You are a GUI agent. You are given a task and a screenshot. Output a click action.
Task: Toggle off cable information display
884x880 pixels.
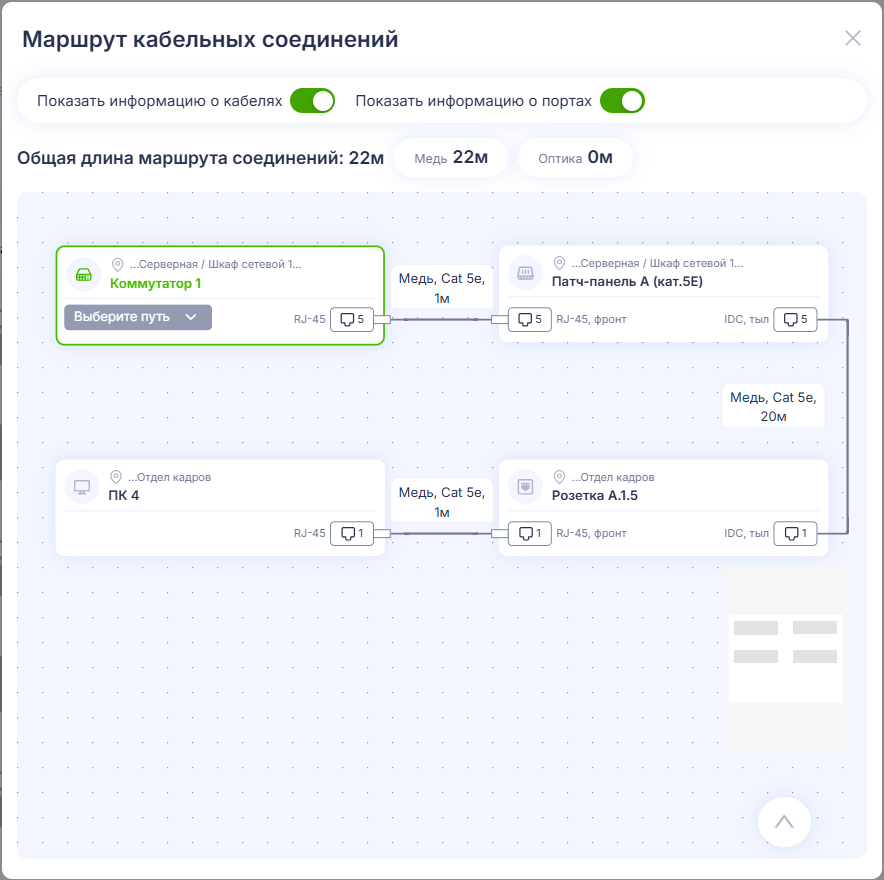click(x=312, y=101)
